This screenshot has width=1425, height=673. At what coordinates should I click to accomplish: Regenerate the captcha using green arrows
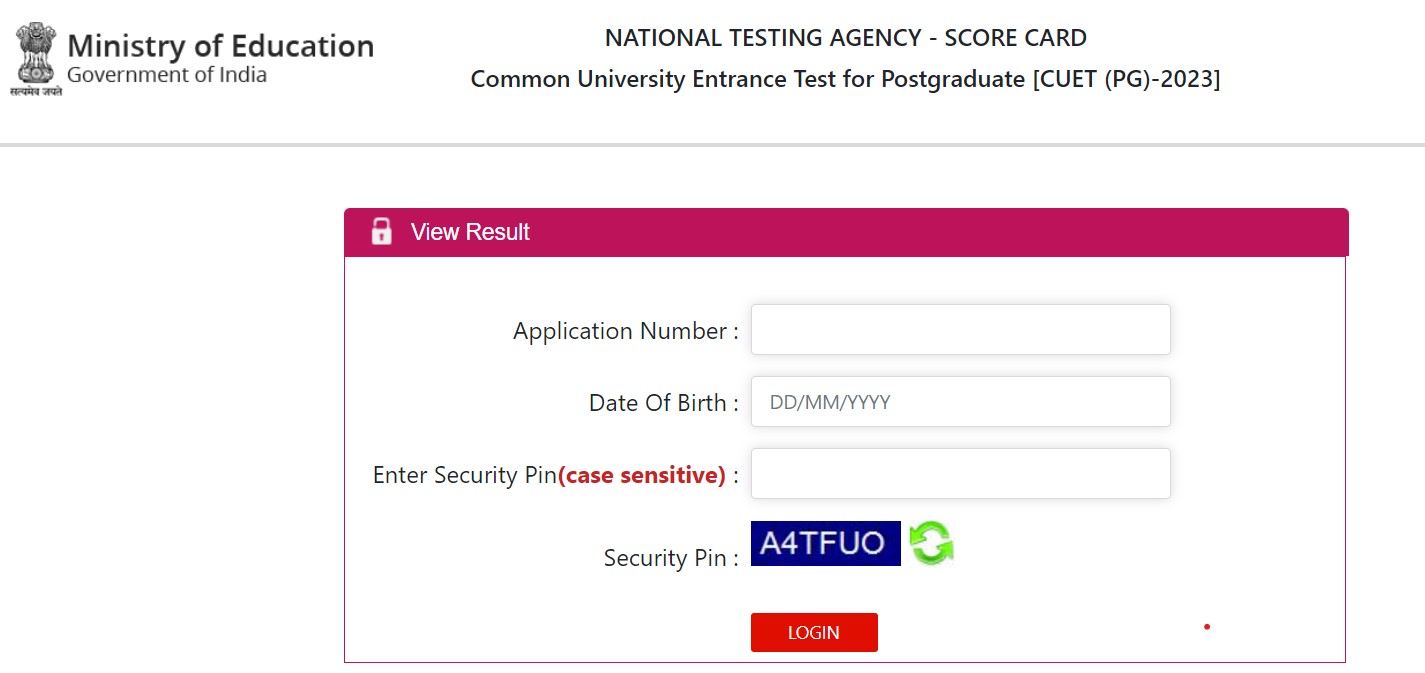[931, 543]
